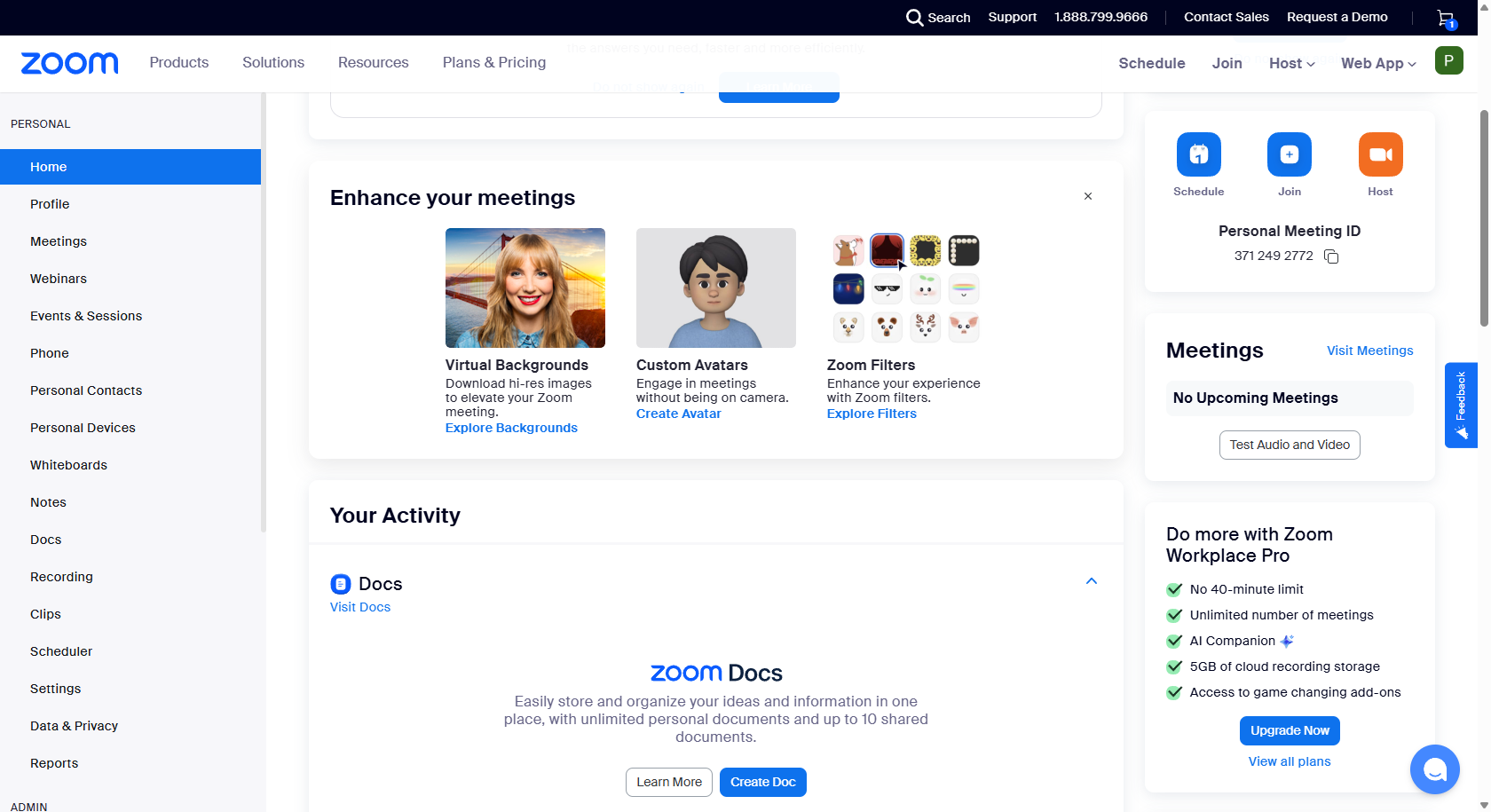Open the profile avatar P

pyautogui.click(x=1448, y=60)
